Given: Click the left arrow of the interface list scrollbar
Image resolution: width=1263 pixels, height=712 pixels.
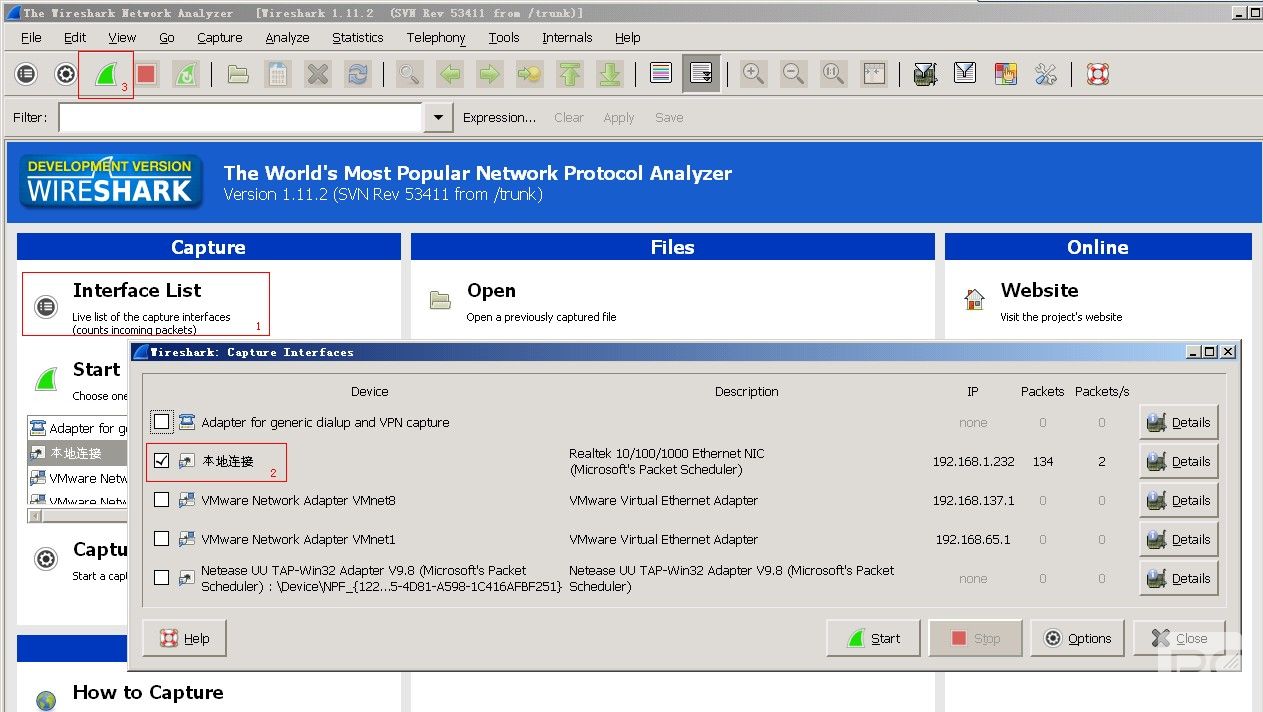Looking at the screenshot, I should click(x=36, y=516).
